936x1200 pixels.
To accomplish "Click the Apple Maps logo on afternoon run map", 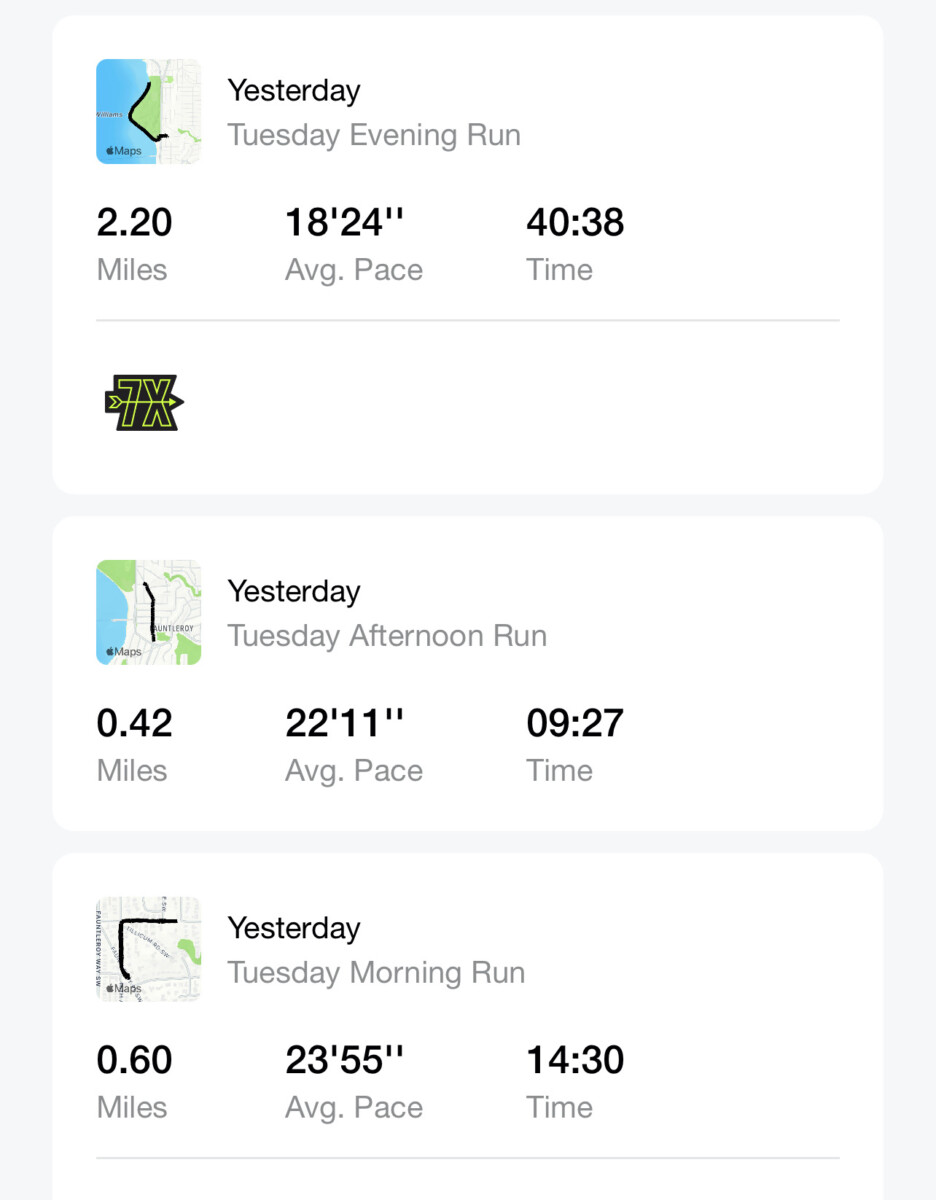I will [124, 652].
